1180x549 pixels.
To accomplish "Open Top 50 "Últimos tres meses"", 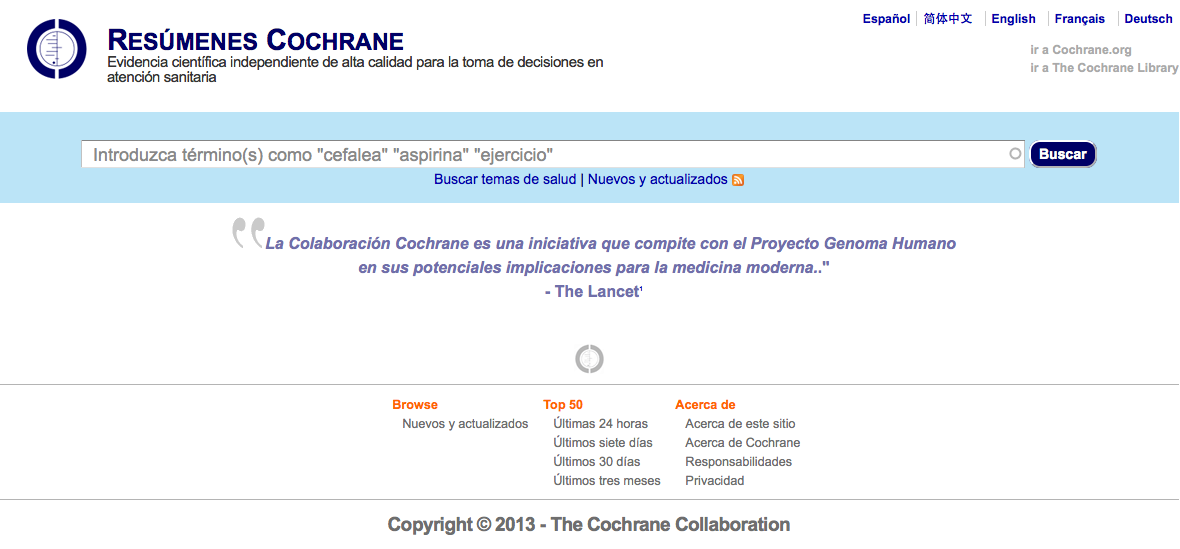I will [607, 480].
